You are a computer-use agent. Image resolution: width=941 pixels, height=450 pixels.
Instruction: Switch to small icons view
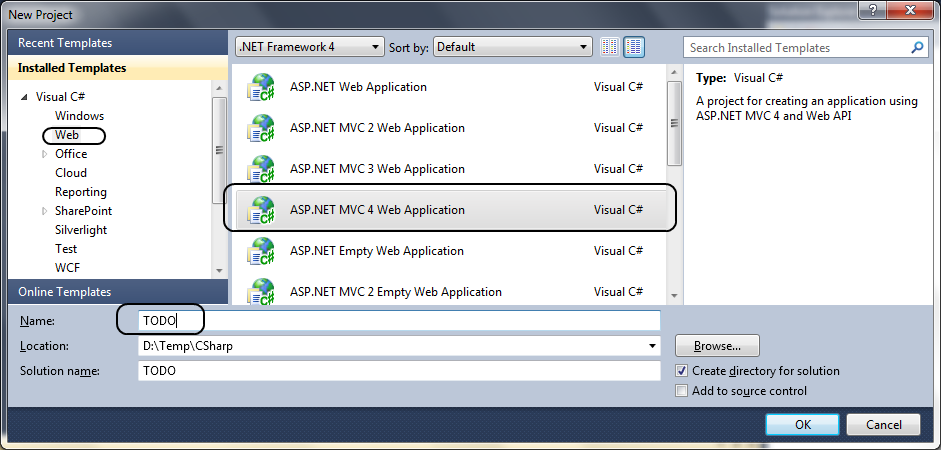(610, 47)
